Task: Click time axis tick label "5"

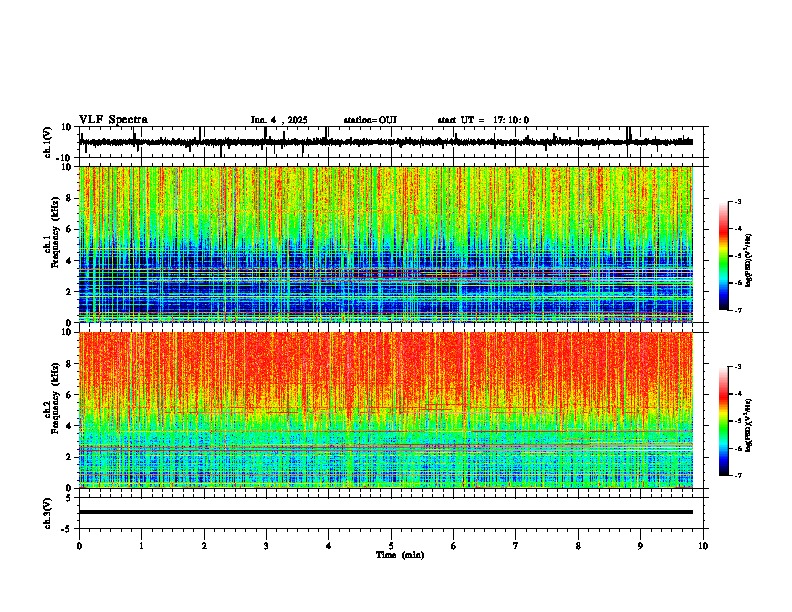Action: 391,546
